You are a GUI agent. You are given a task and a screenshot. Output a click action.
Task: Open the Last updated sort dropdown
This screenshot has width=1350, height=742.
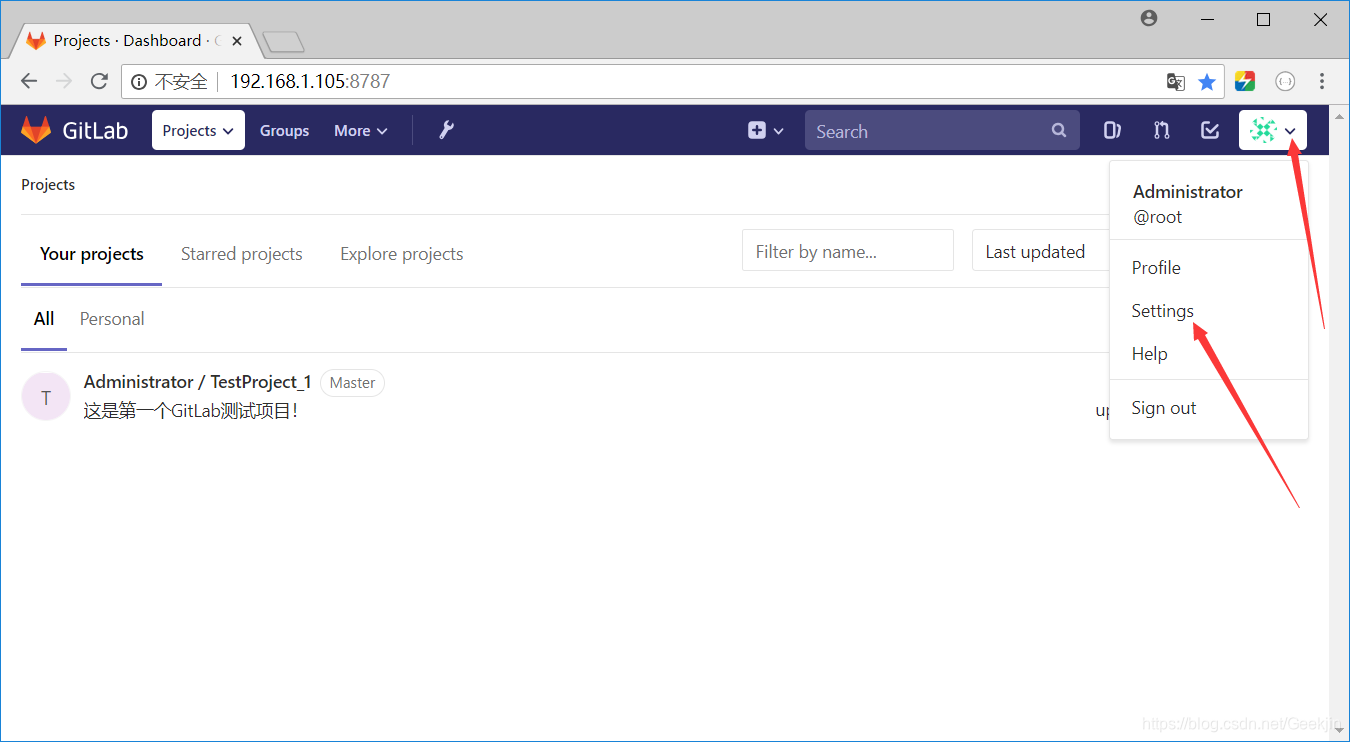coord(1041,250)
